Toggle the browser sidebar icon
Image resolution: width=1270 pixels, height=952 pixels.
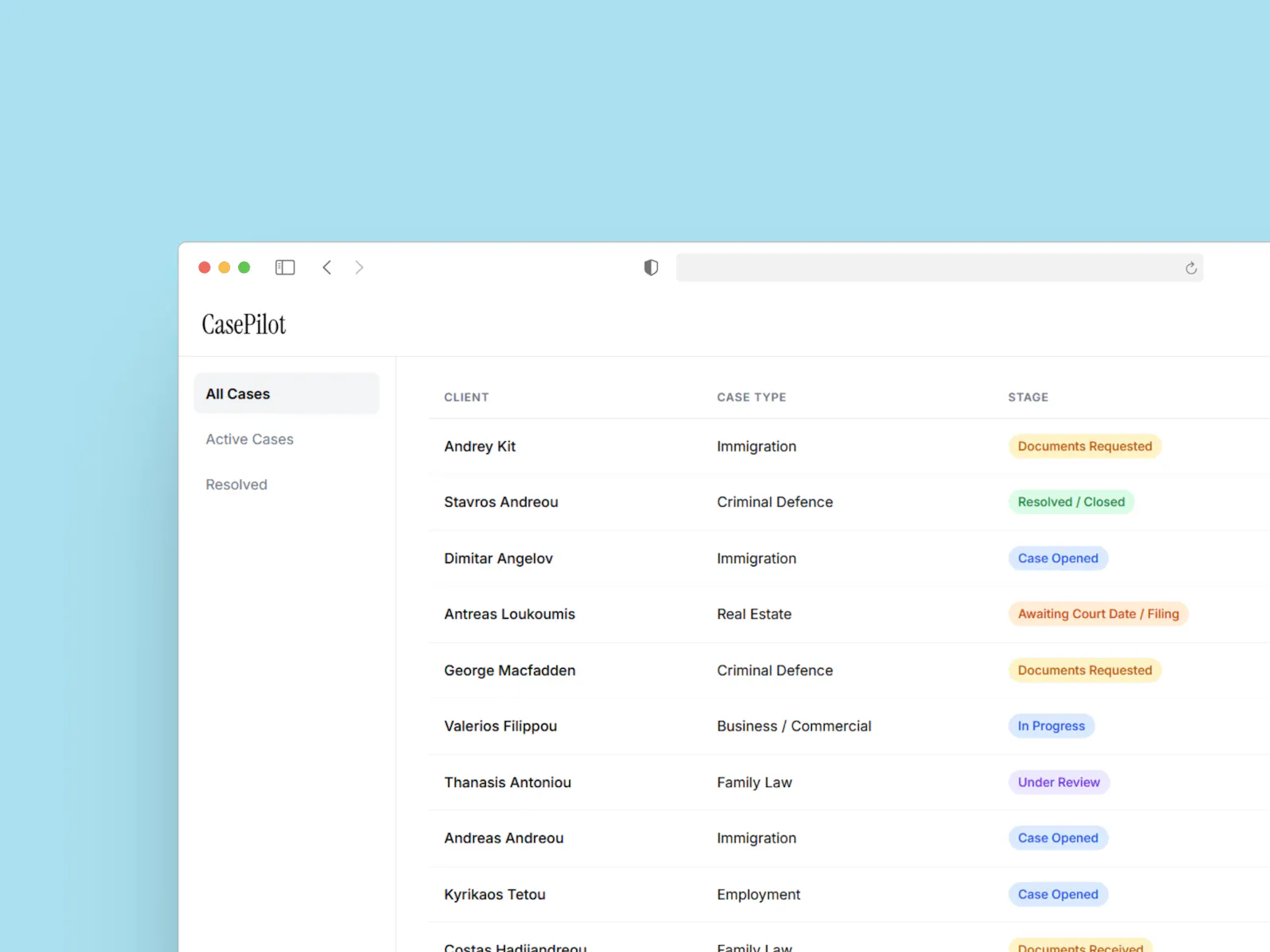pyautogui.click(x=285, y=267)
